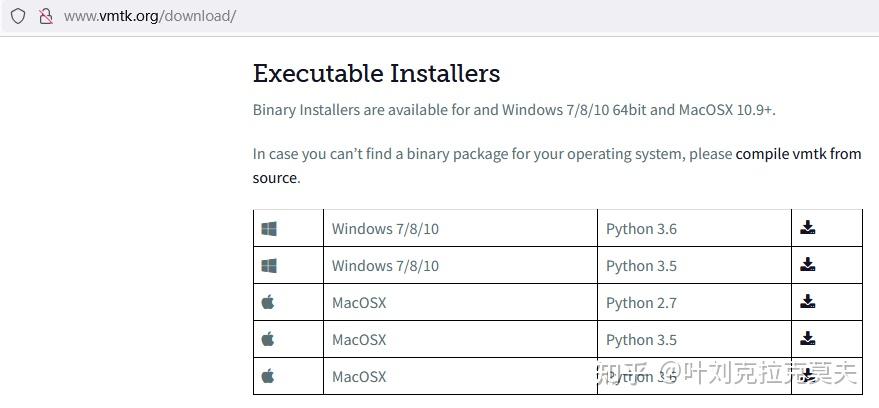Image resolution: width=879 pixels, height=408 pixels.
Task: Download the MacOSX Python 3.5 installer
Action: click(808, 339)
